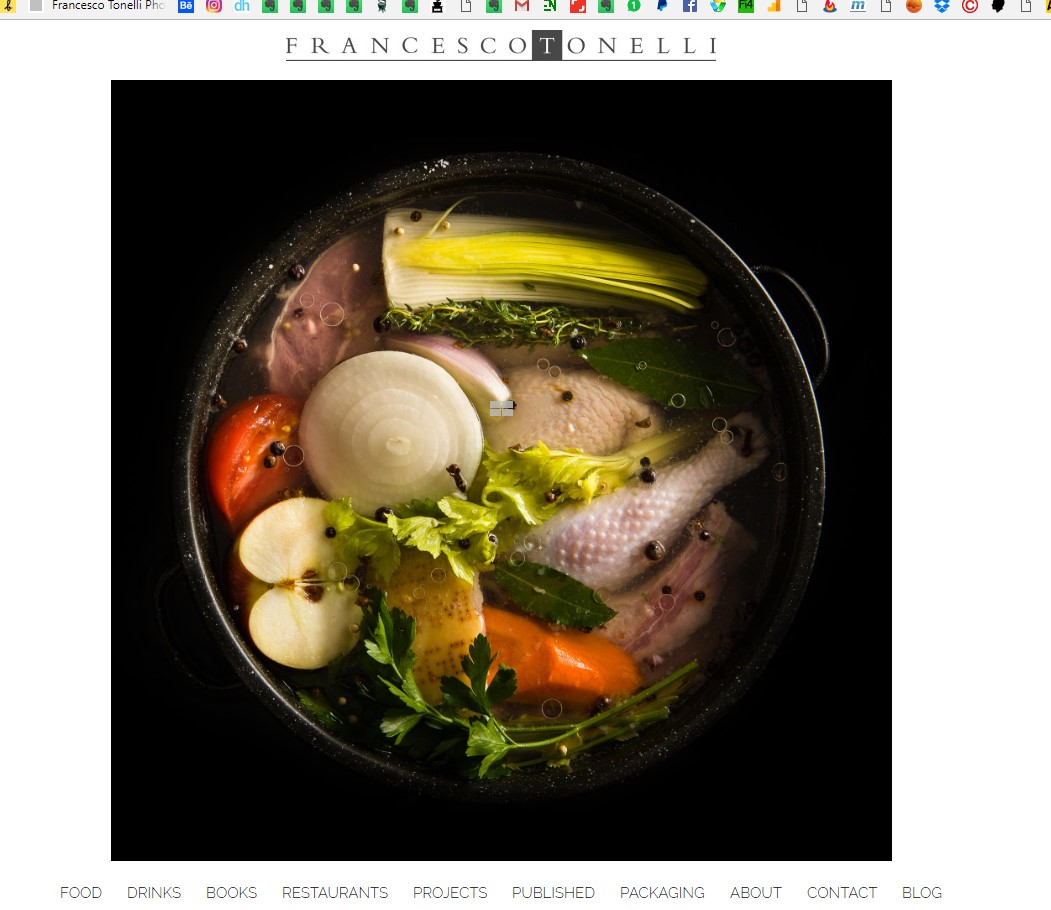The image size is (1051, 910).
Task: Open the Gmail bookmark icon
Action: pyautogui.click(x=521, y=6)
